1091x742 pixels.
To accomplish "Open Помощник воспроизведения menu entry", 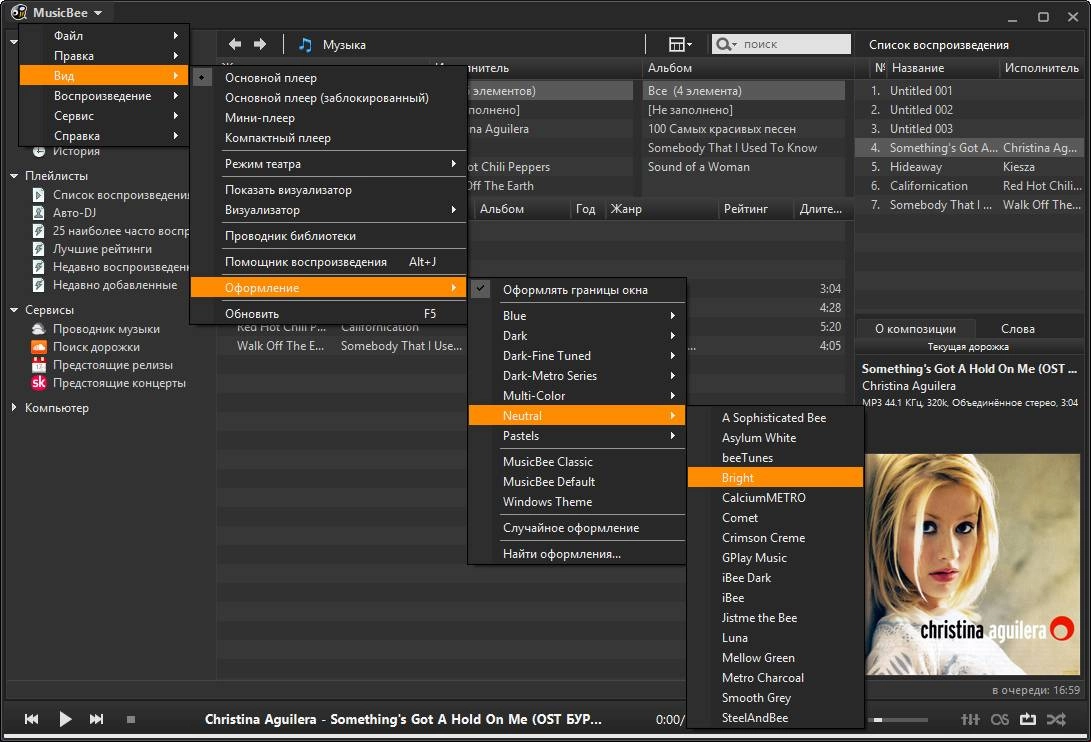I will pyautogui.click(x=328, y=262).
